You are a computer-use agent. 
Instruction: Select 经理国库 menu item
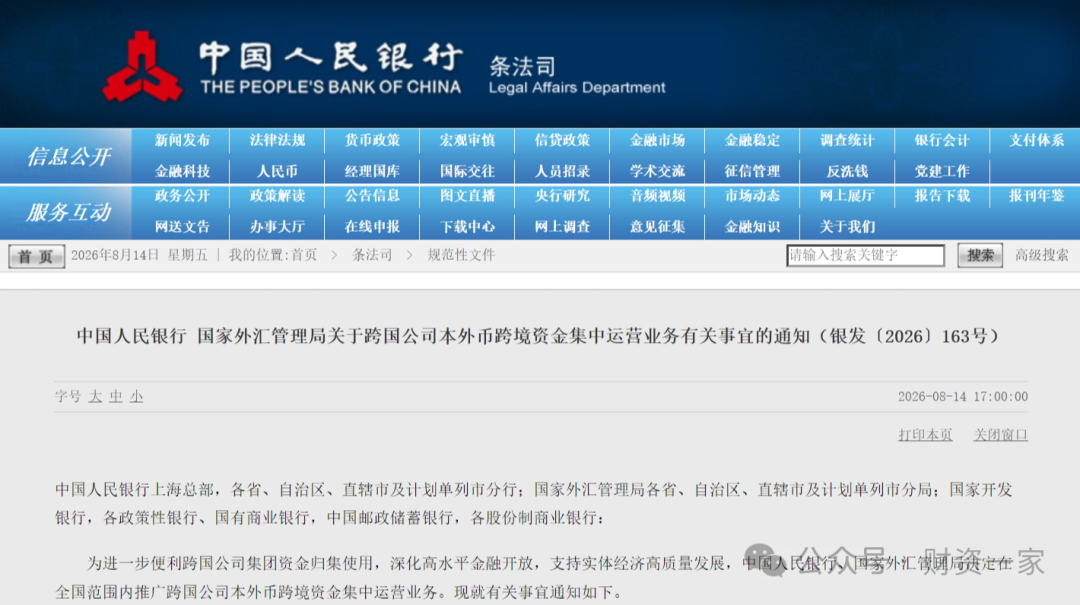tap(372, 171)
